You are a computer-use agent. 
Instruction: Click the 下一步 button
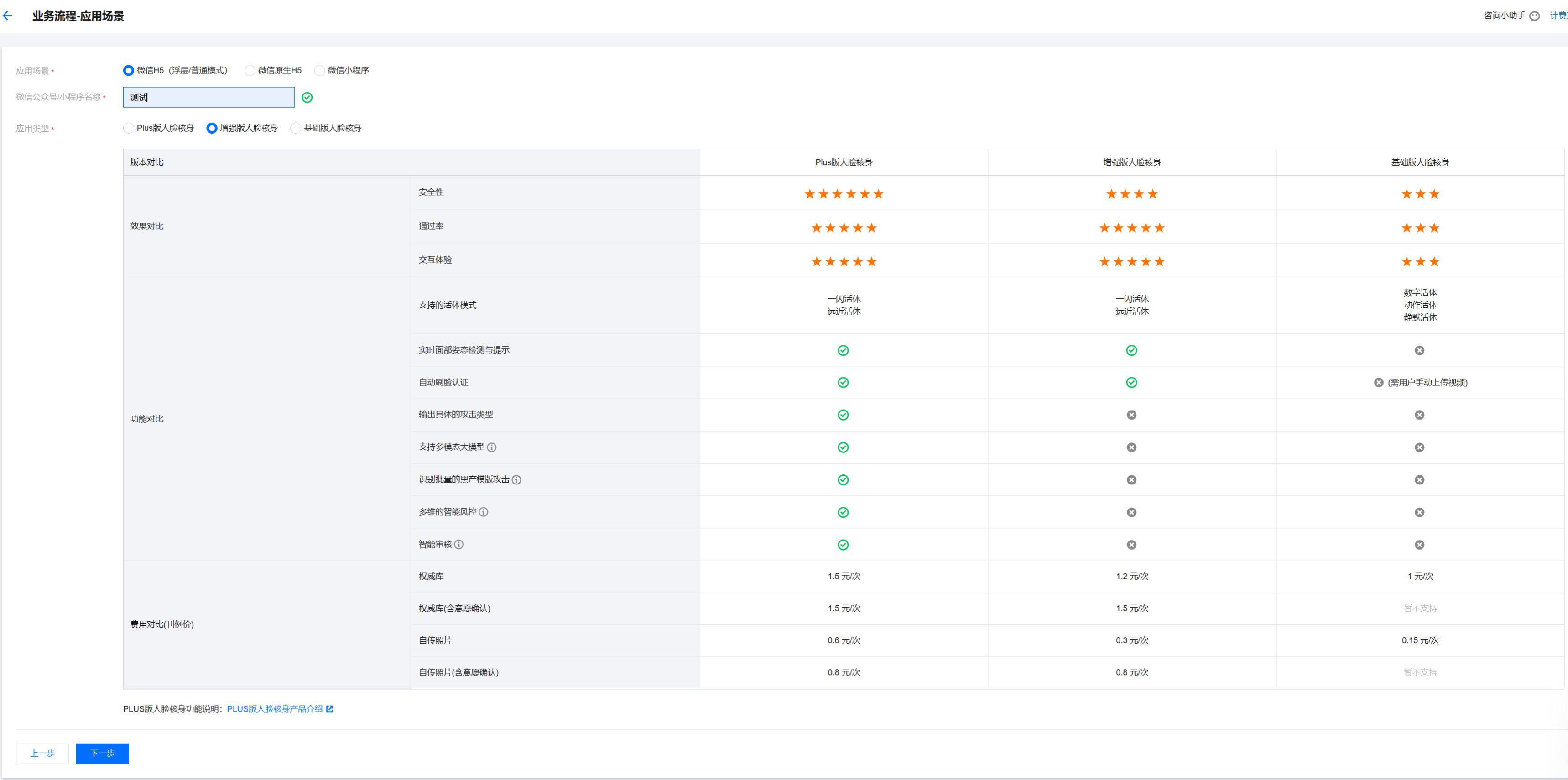point(102,753)
